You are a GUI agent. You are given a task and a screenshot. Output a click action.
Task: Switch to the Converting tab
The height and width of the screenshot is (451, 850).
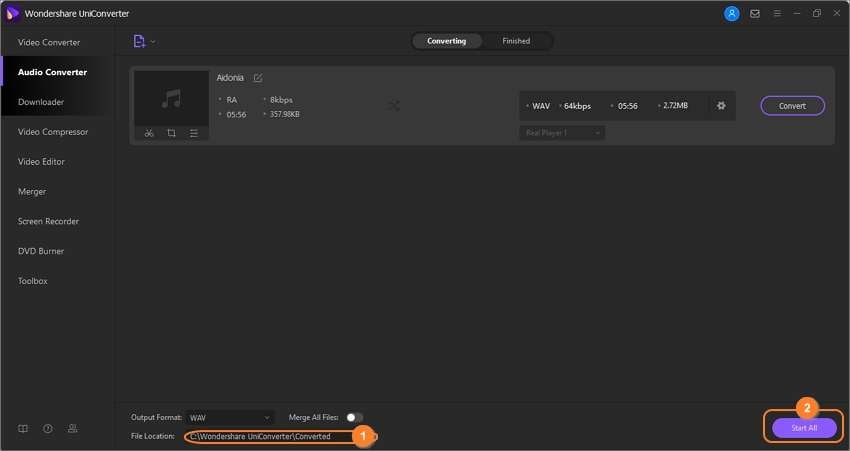pyautogui.click(x=446, y=41)
